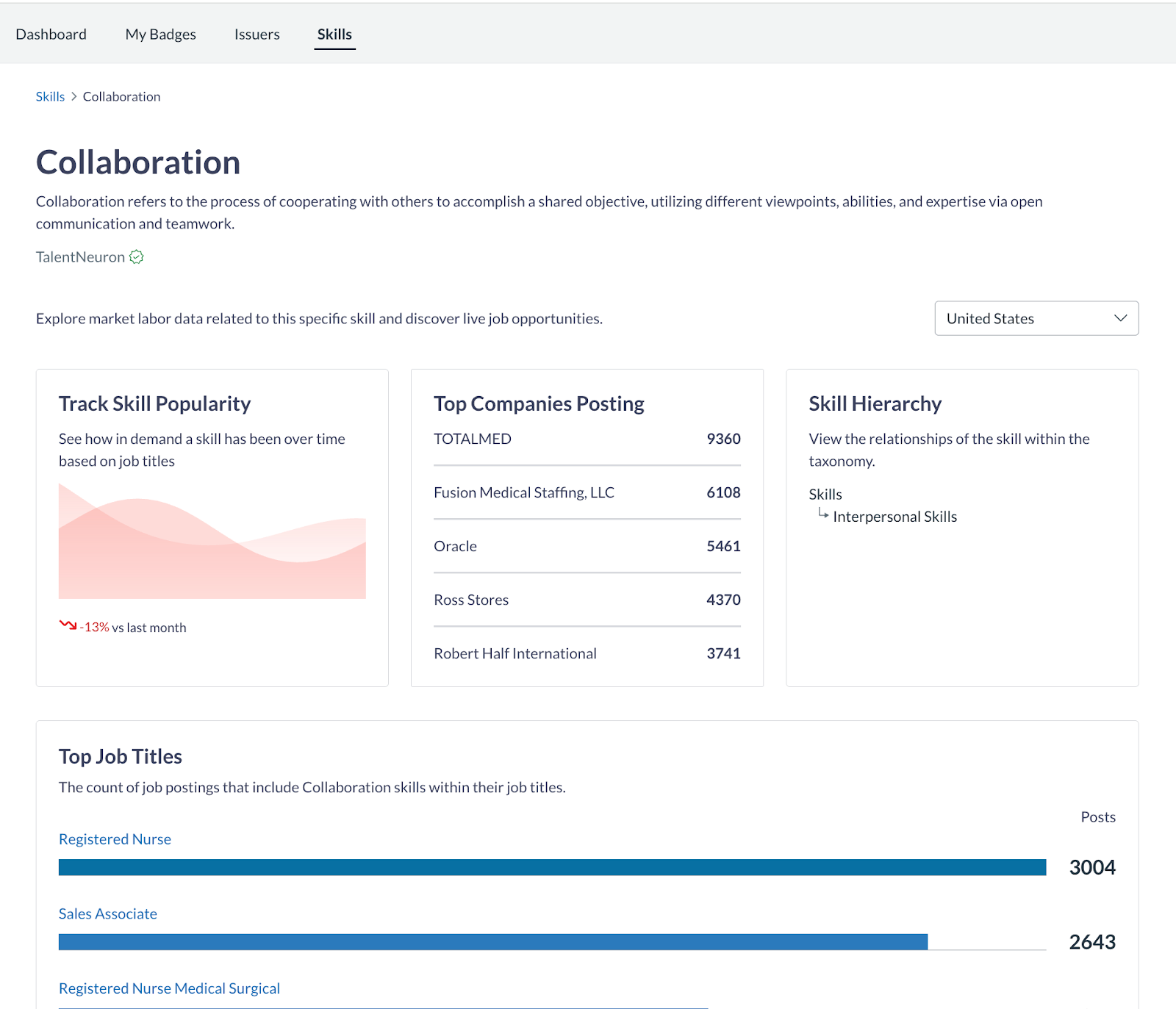Open the Registered Nurse job title link
Viewport: 1176px width, 1009px height.
114,839
